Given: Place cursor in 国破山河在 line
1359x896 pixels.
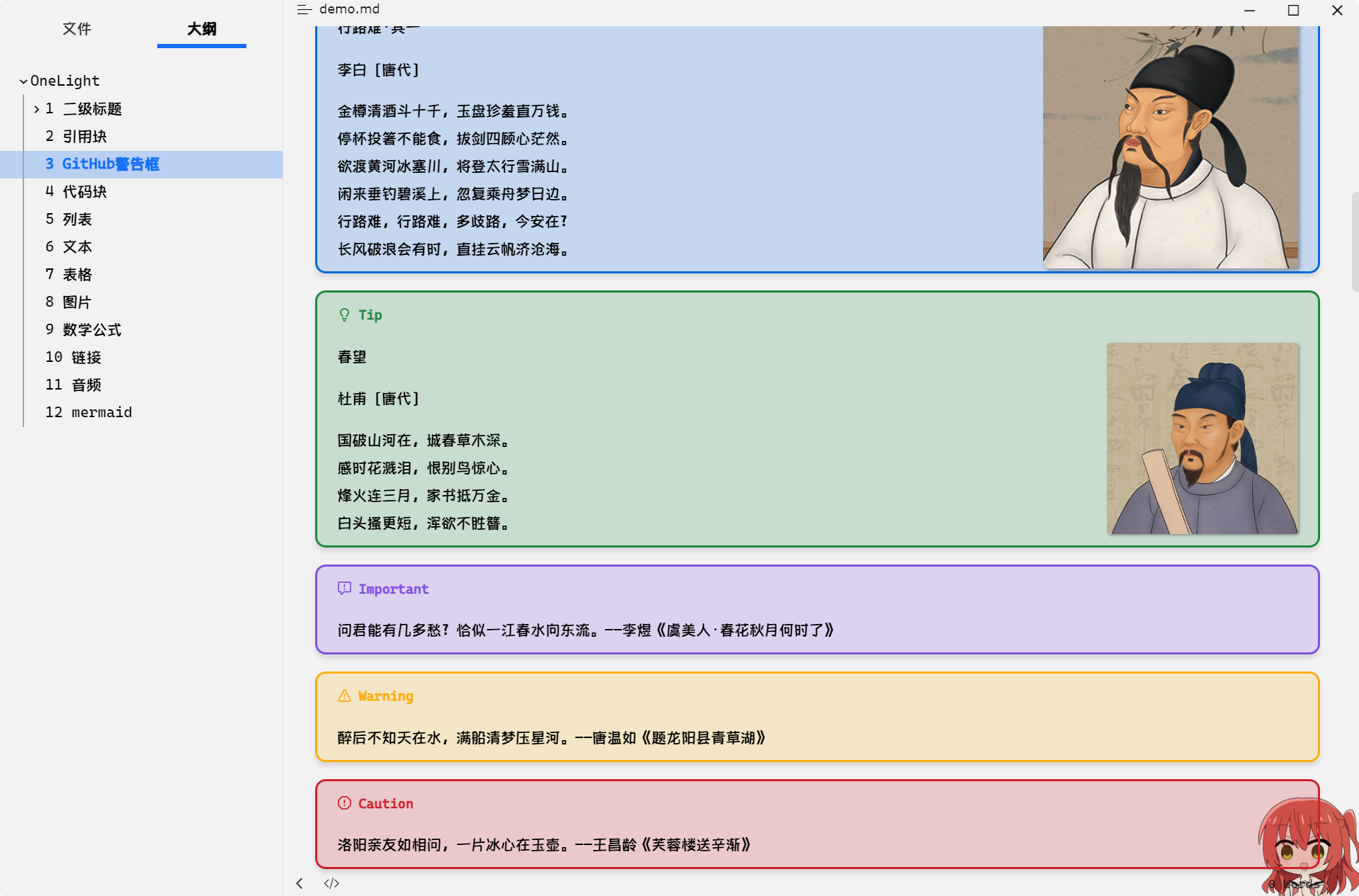Looking at the screenshot, I should [x=423, y=441].
